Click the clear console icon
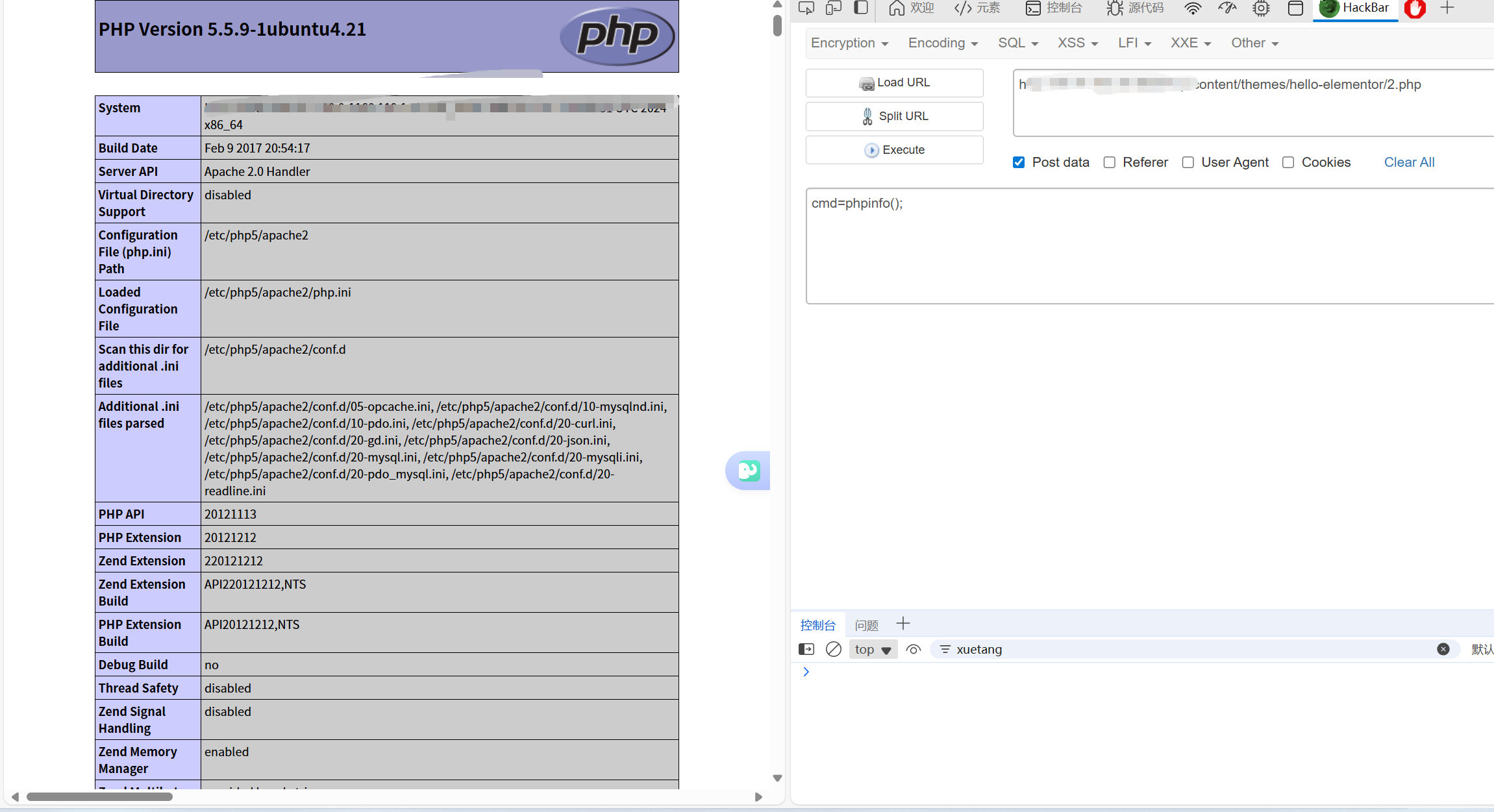Image resolution: width=1494 pixels, height=812 pixels. click(x=834, y=649)
